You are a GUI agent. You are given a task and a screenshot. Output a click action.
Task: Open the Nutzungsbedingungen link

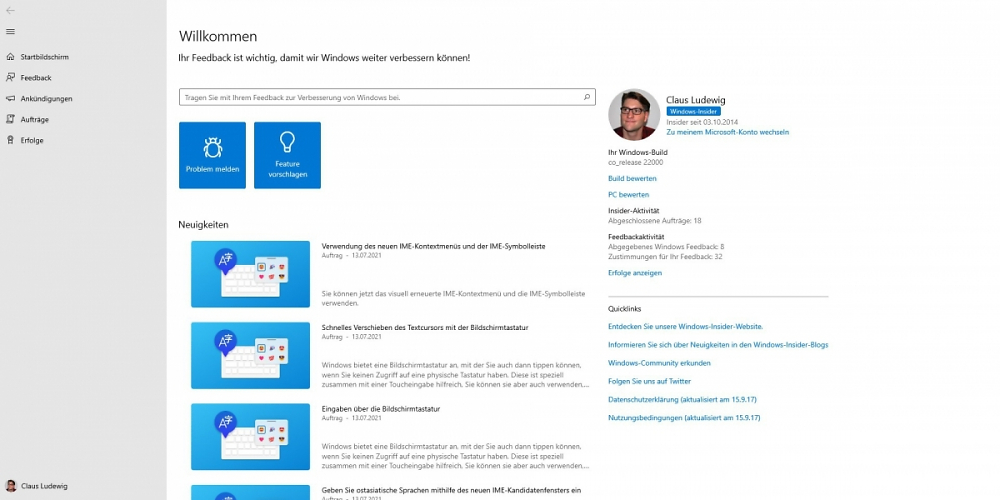[x=684, y=418]
